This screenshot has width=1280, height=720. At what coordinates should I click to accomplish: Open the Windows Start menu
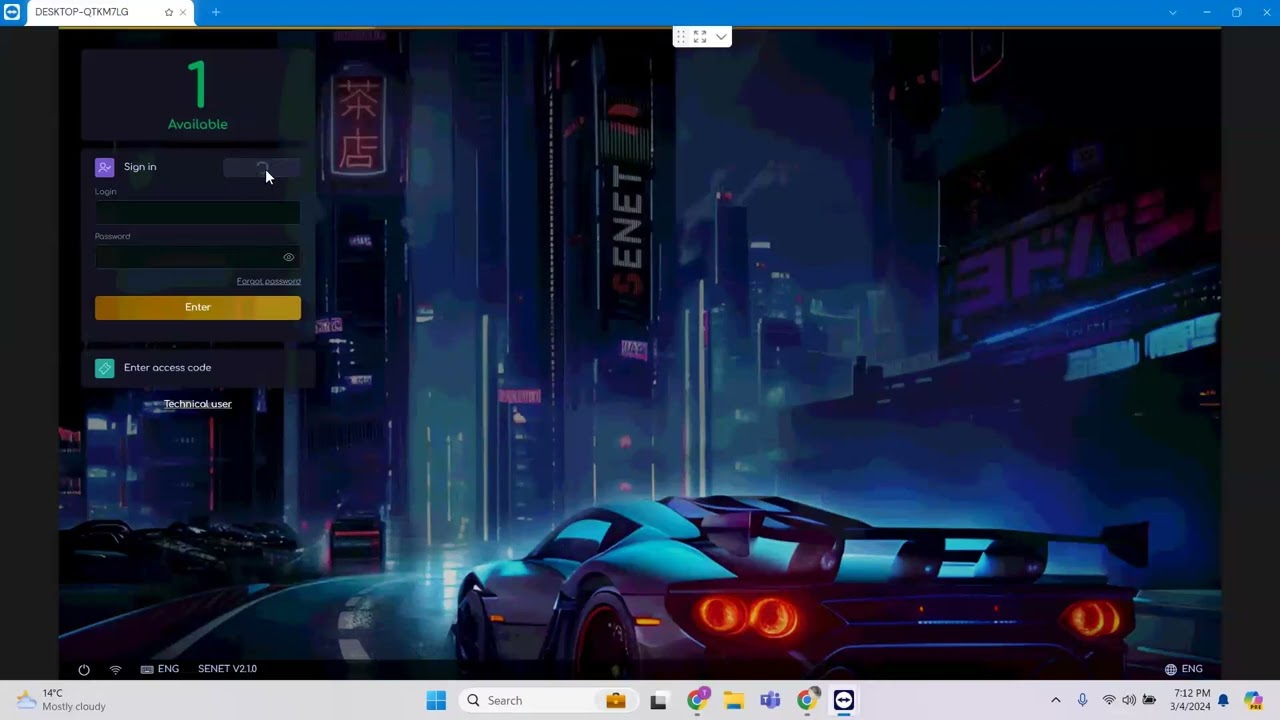coord(436,701)
